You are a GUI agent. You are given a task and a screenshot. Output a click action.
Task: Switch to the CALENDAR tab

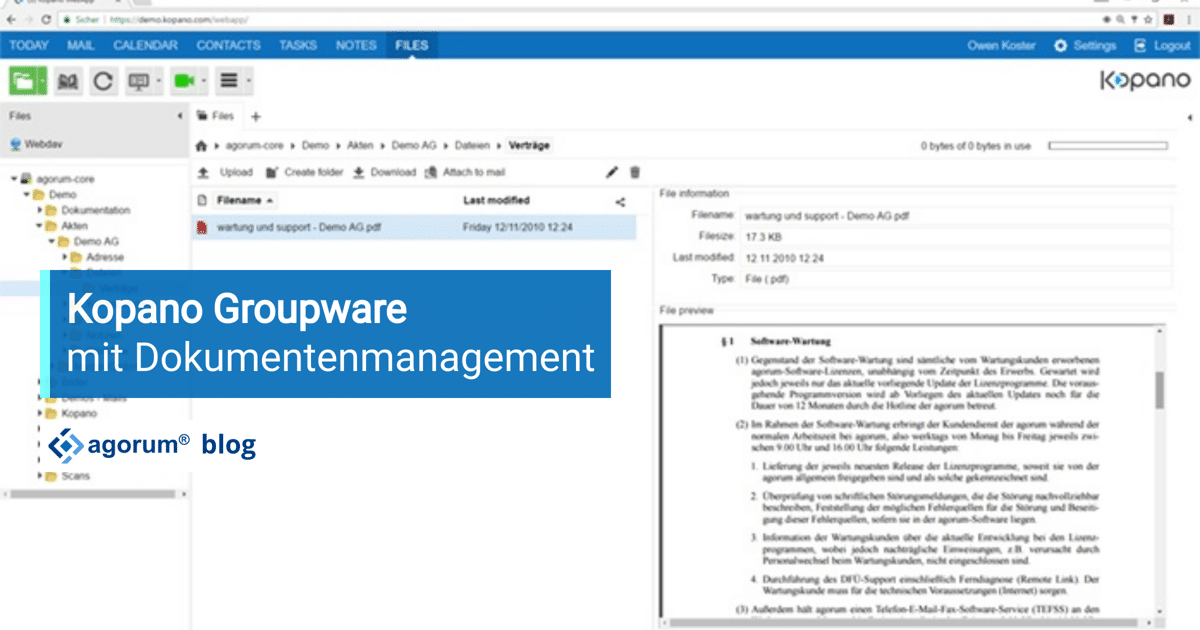[146, 46]
